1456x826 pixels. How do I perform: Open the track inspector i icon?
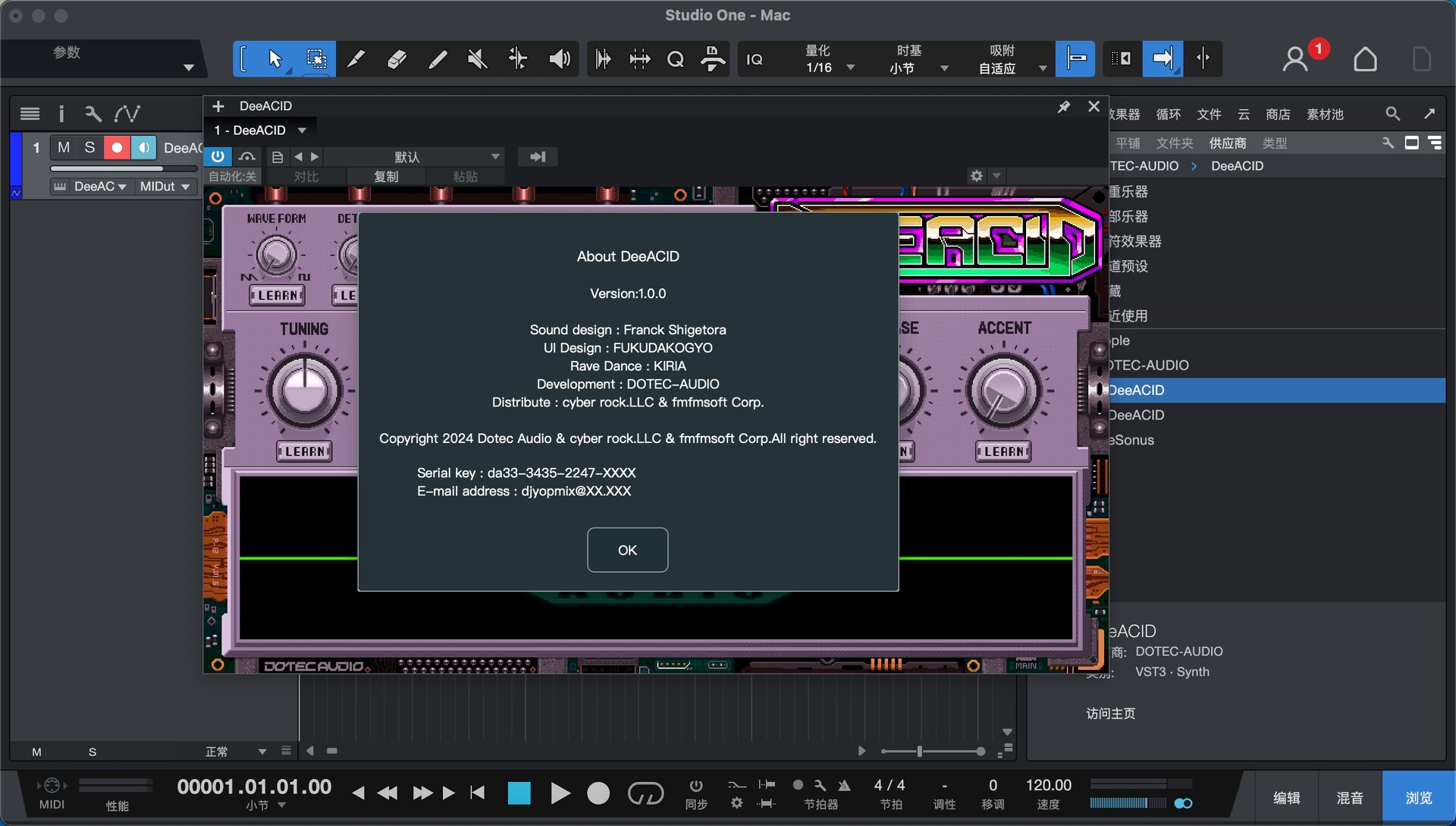[x=61, y=114]
